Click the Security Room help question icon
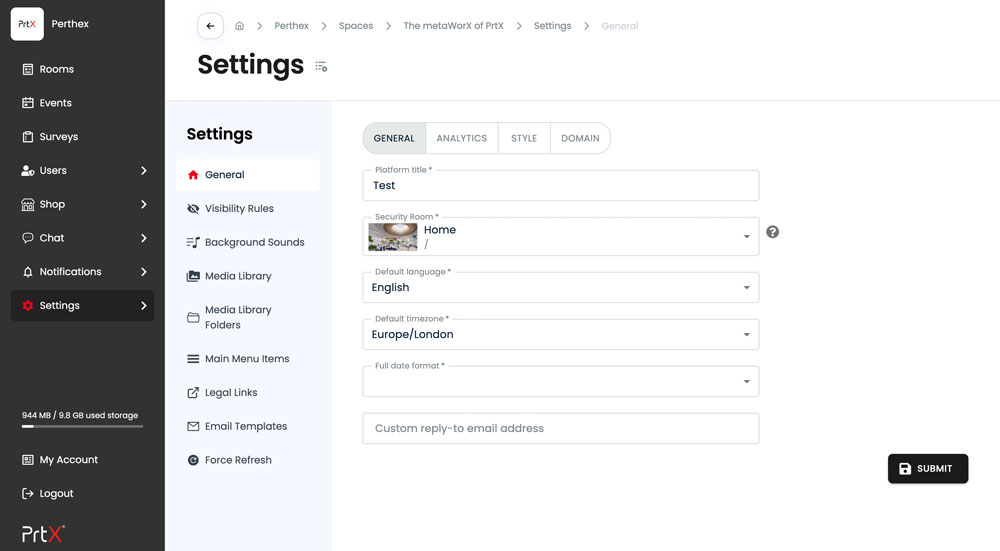The height and width of the screenshot is (551, 1000). coord(772,232)
